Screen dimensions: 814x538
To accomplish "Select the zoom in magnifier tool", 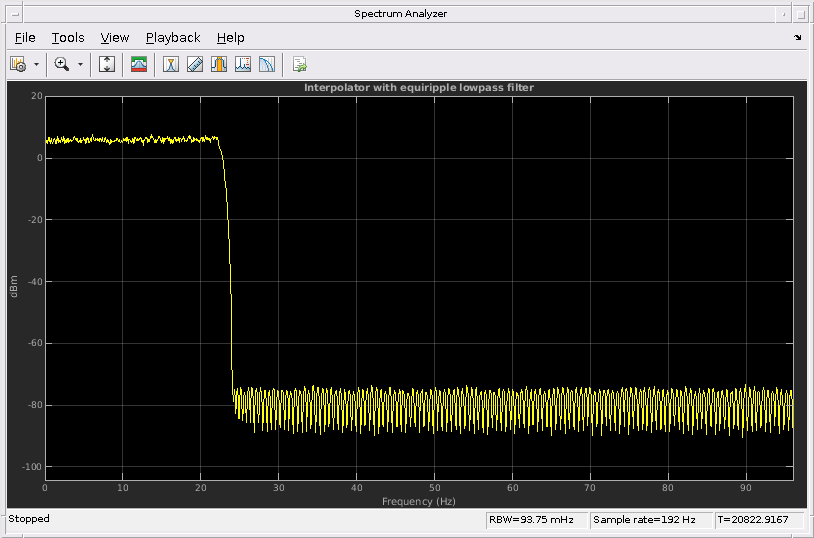I will pos(62,64).
